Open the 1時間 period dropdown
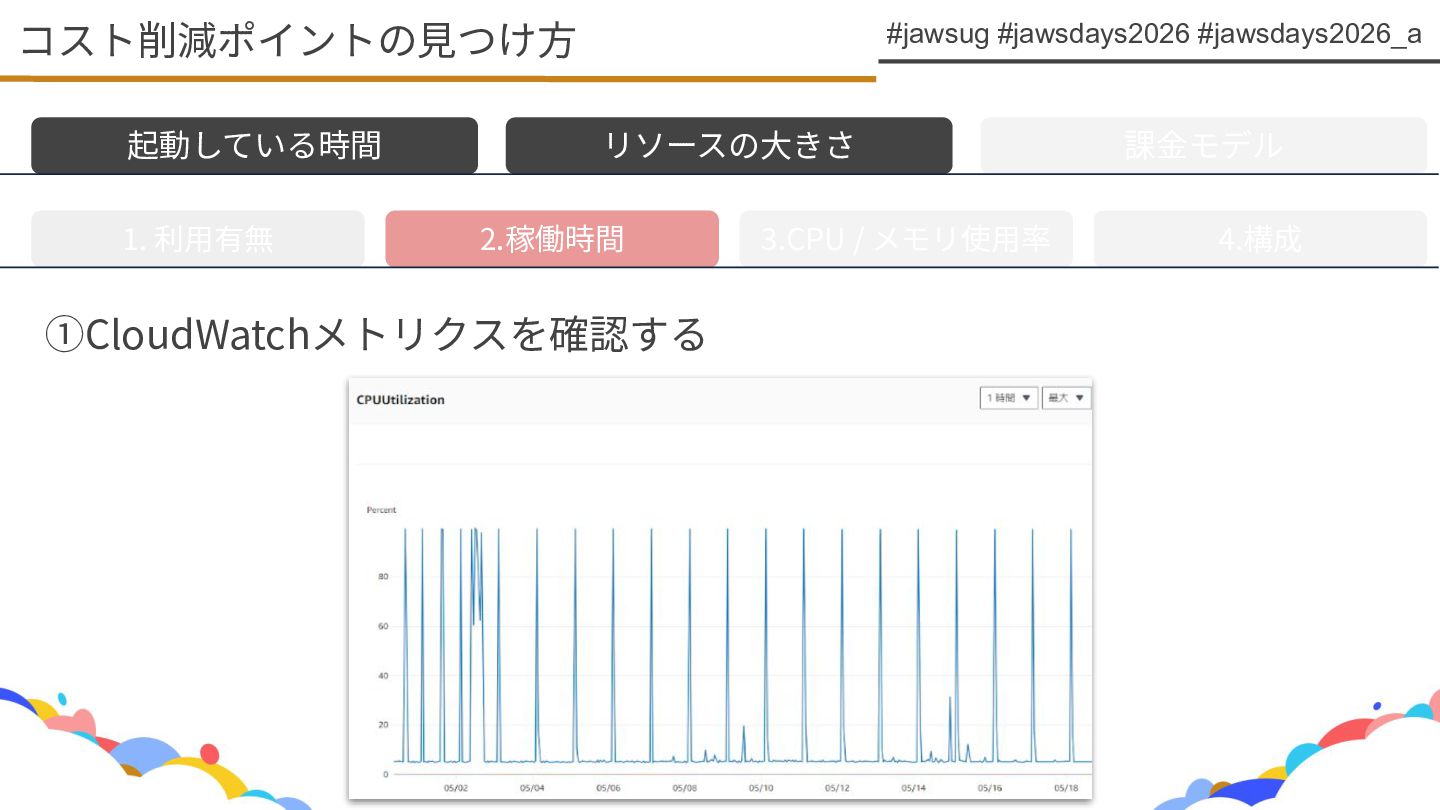The image size is (1440, 810). pyautogui.click(x=1008, y=398)
